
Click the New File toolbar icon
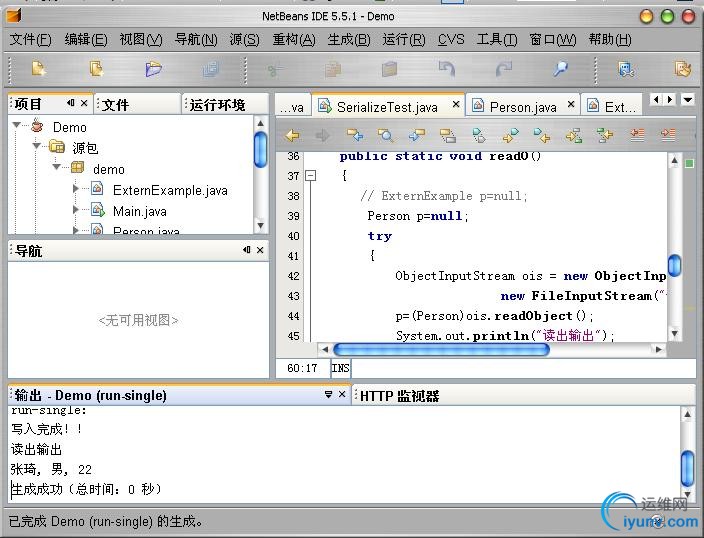pyautogui.click(x=39, y=69)
